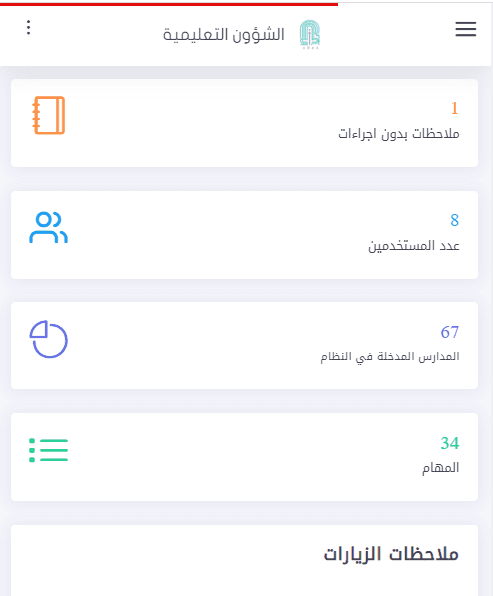This screenshot has width=493, height=596.
Task: Click the orange notebook icon
Action: tap(49, 115)
